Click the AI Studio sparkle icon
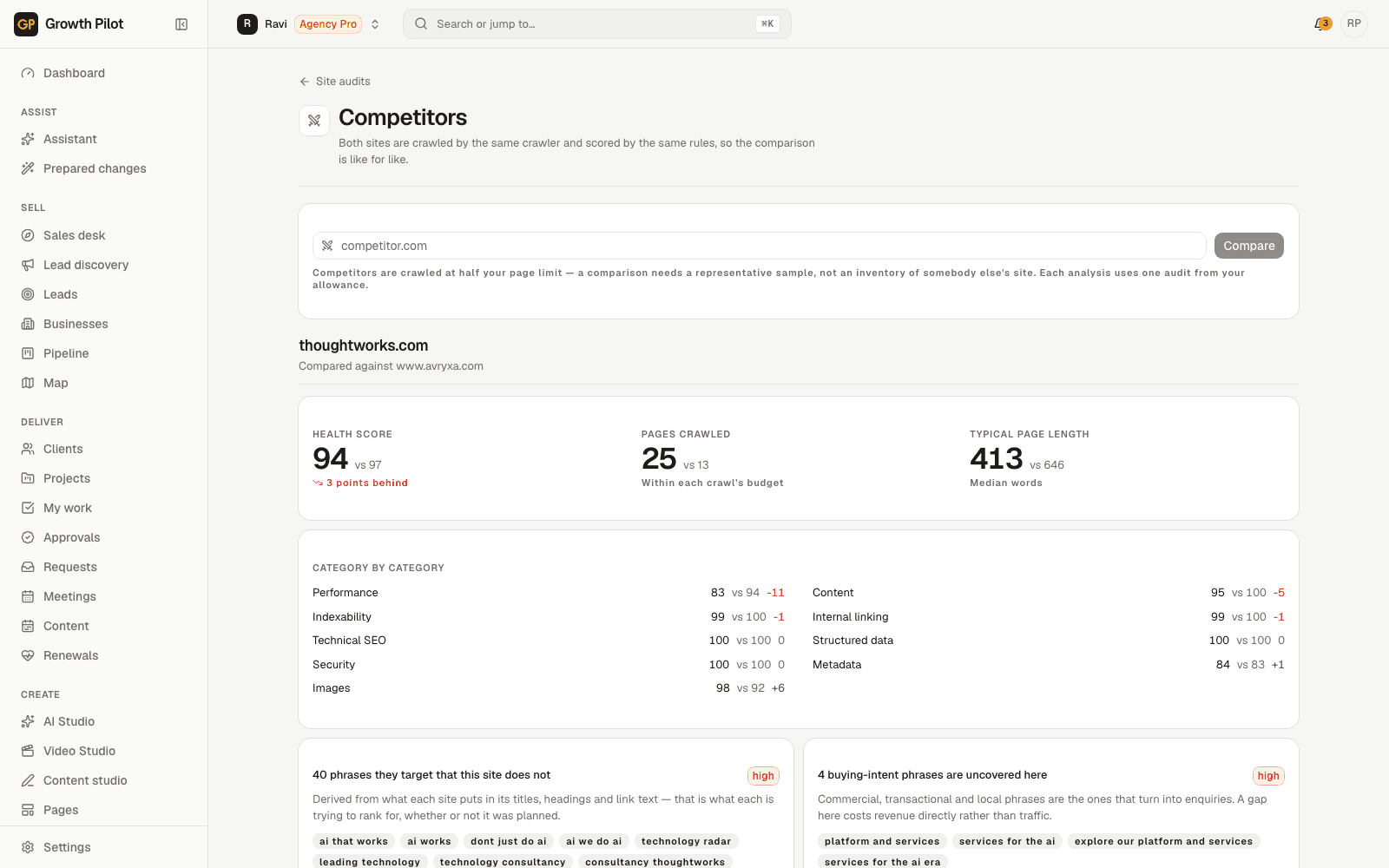 (28, 721)
